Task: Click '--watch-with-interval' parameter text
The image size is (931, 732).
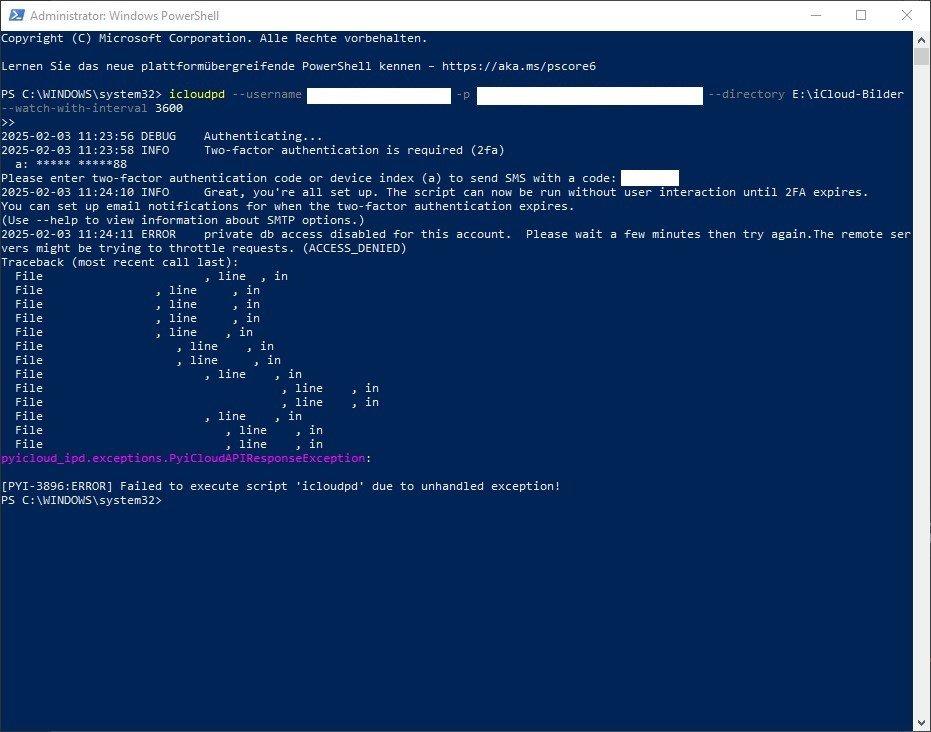Action: point(74,108)
